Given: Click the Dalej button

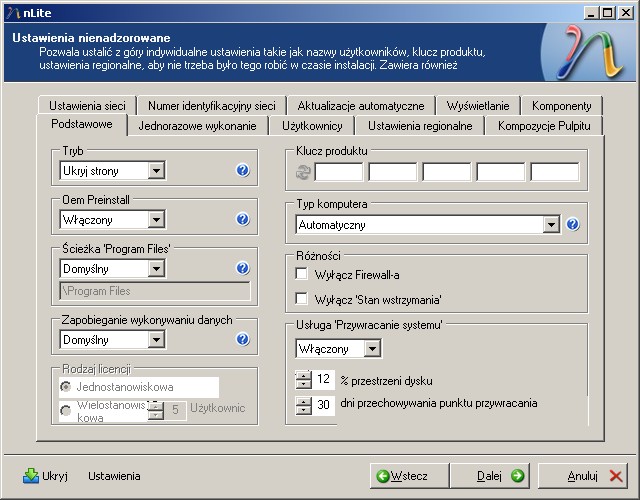Looking at the screenshot, I should (490, 476).
